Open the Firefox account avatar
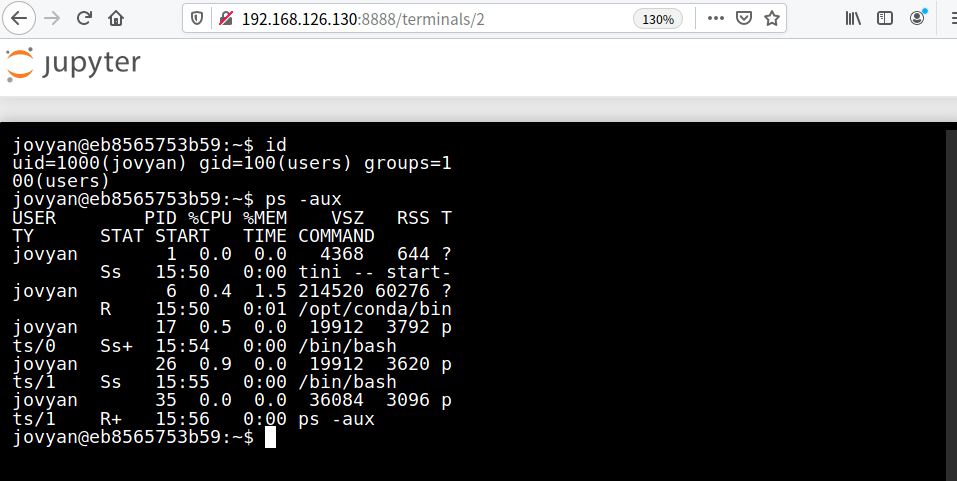957x481 pixels. tap(917, 18)
